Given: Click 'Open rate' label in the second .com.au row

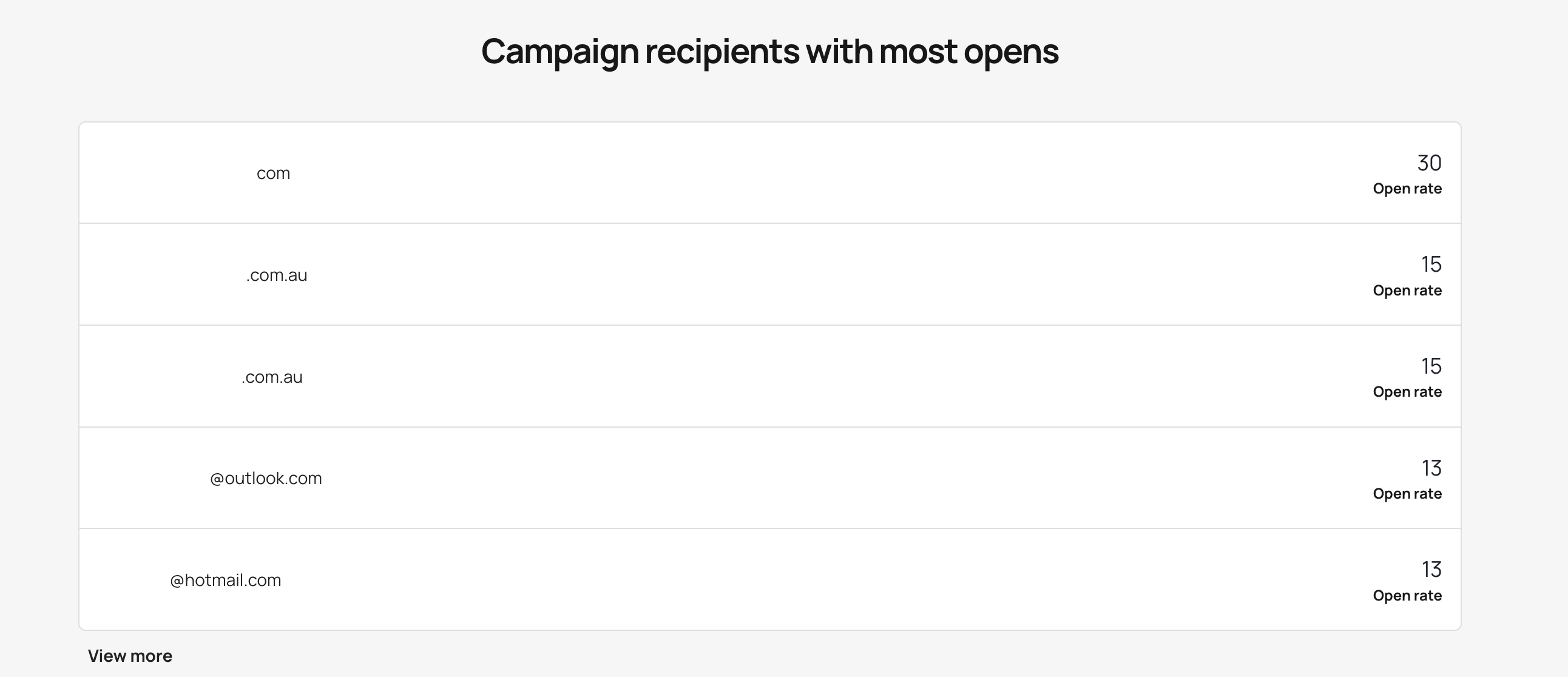Looking at the screenshot, I should (x=1407, y=392).
